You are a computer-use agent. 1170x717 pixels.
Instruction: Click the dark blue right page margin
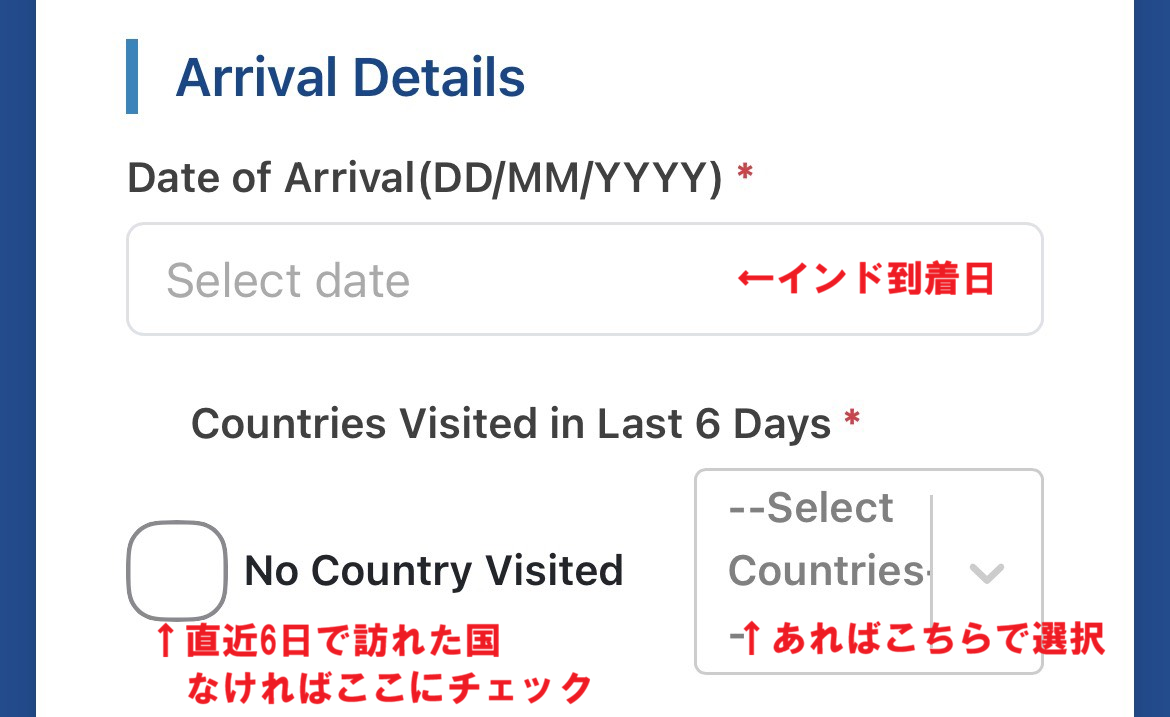tap(1152, 358)
